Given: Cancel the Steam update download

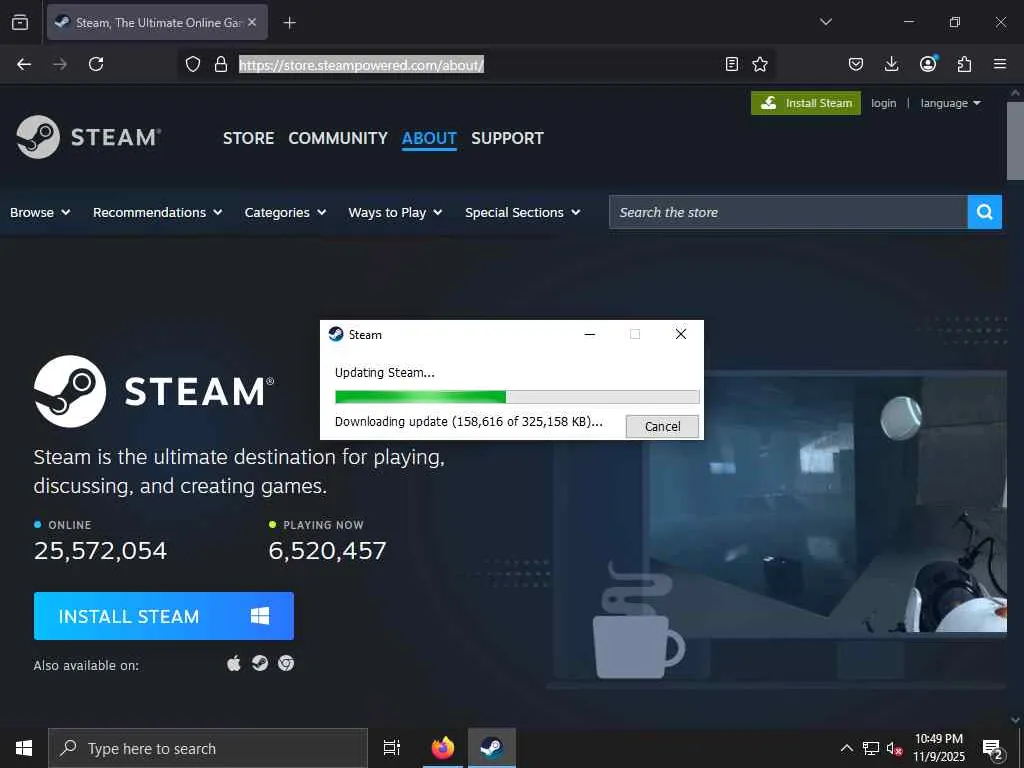Looking at the screenshot, I should click(662, 426).
